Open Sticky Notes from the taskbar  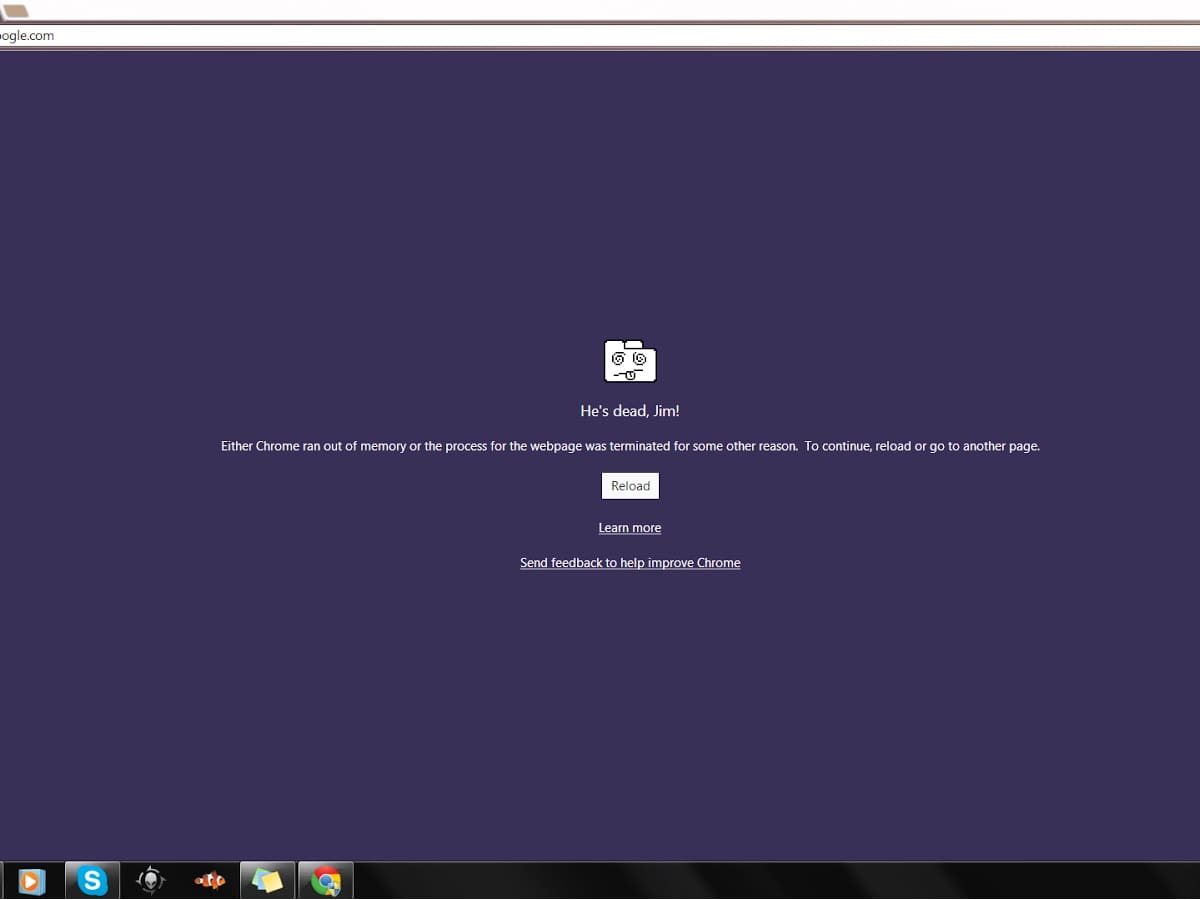pos(267,880)
